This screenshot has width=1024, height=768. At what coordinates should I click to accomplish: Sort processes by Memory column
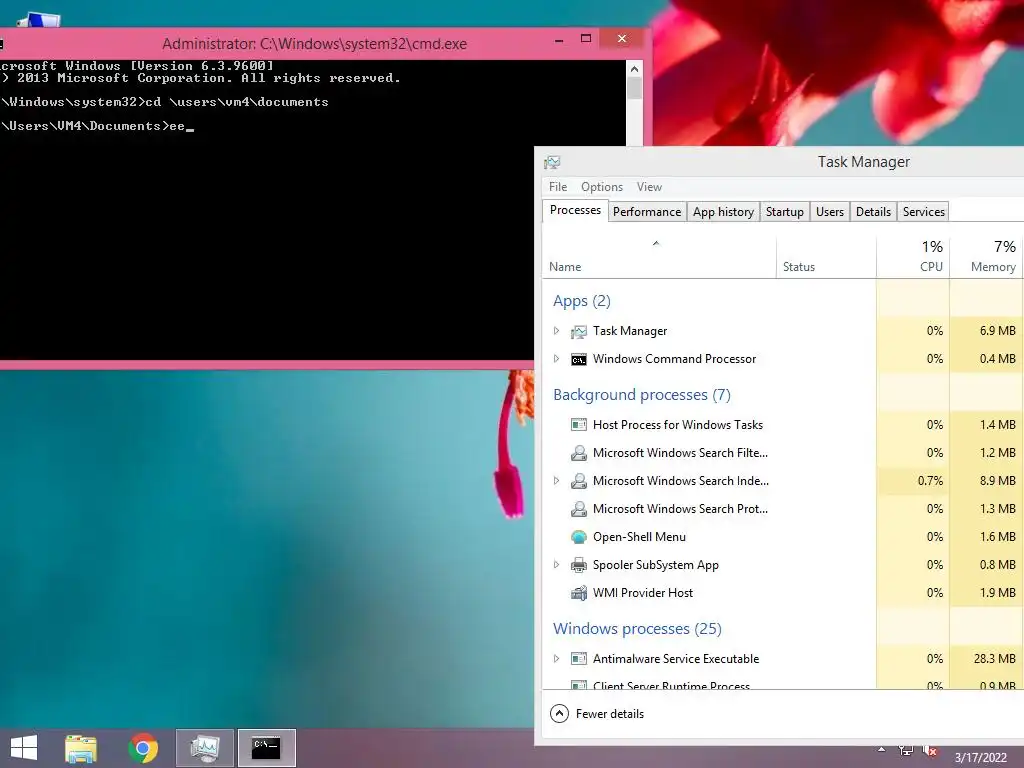click(987, 257)
